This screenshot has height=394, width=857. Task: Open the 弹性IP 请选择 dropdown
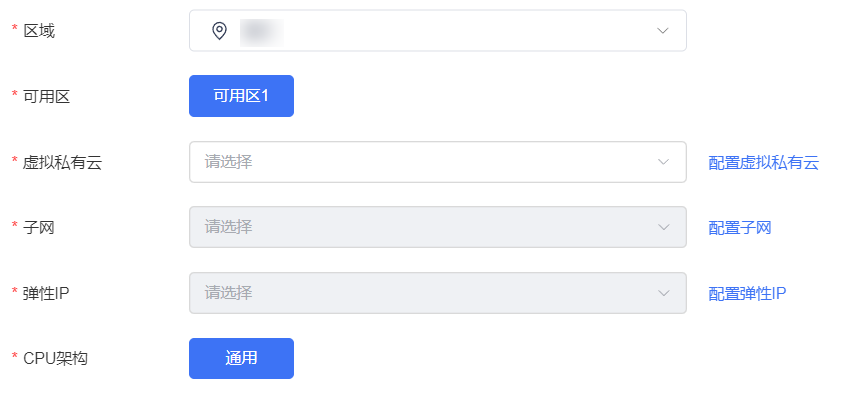[x=437, y=293]
